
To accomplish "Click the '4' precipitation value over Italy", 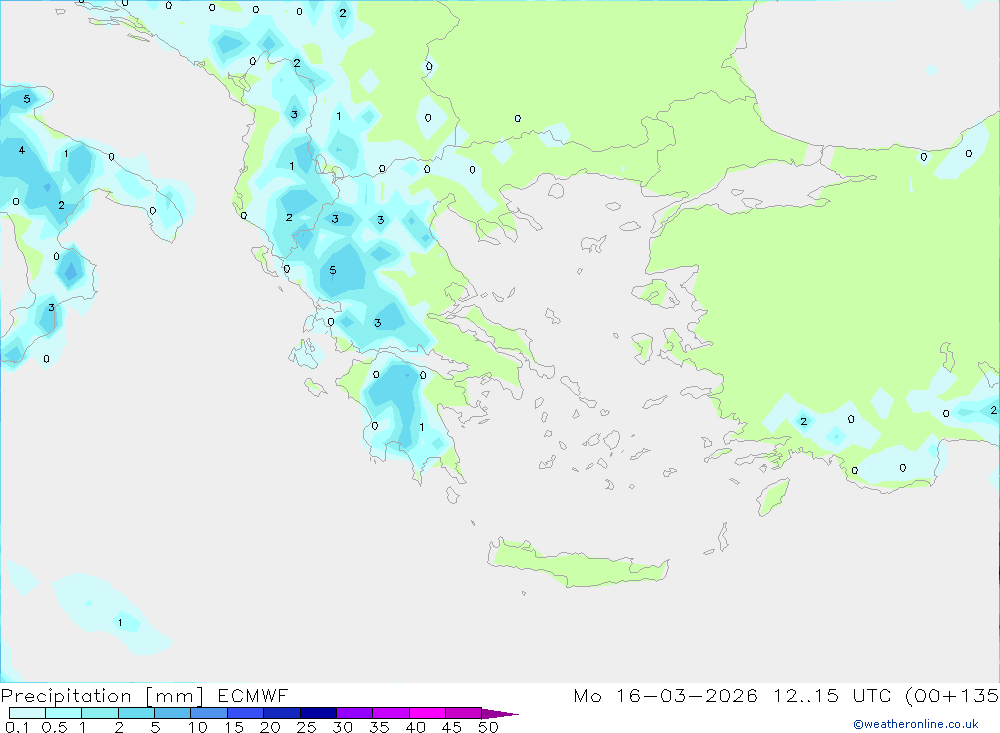I will click(x=22, y=150).
